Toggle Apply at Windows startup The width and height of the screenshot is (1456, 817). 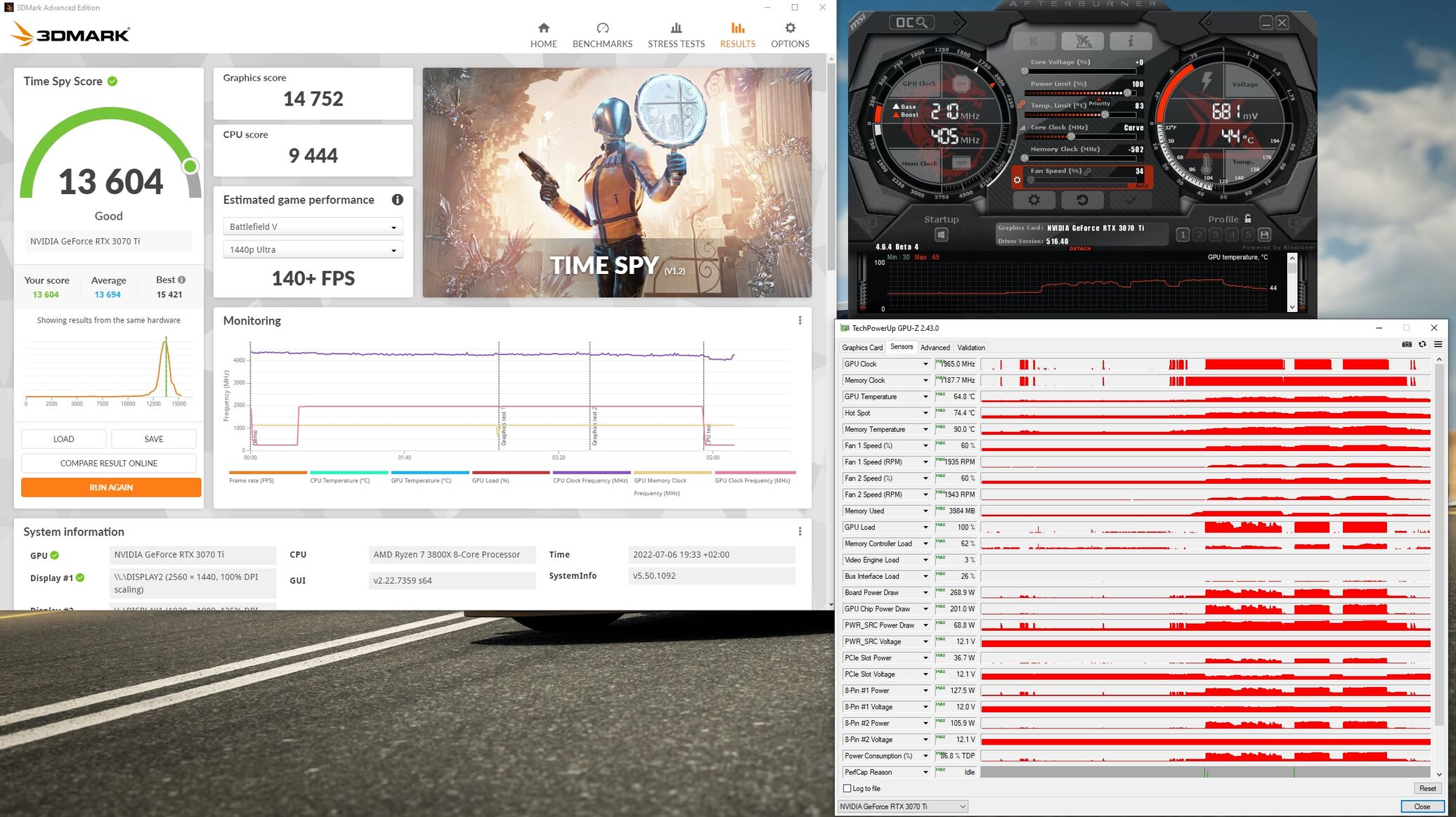941,235
